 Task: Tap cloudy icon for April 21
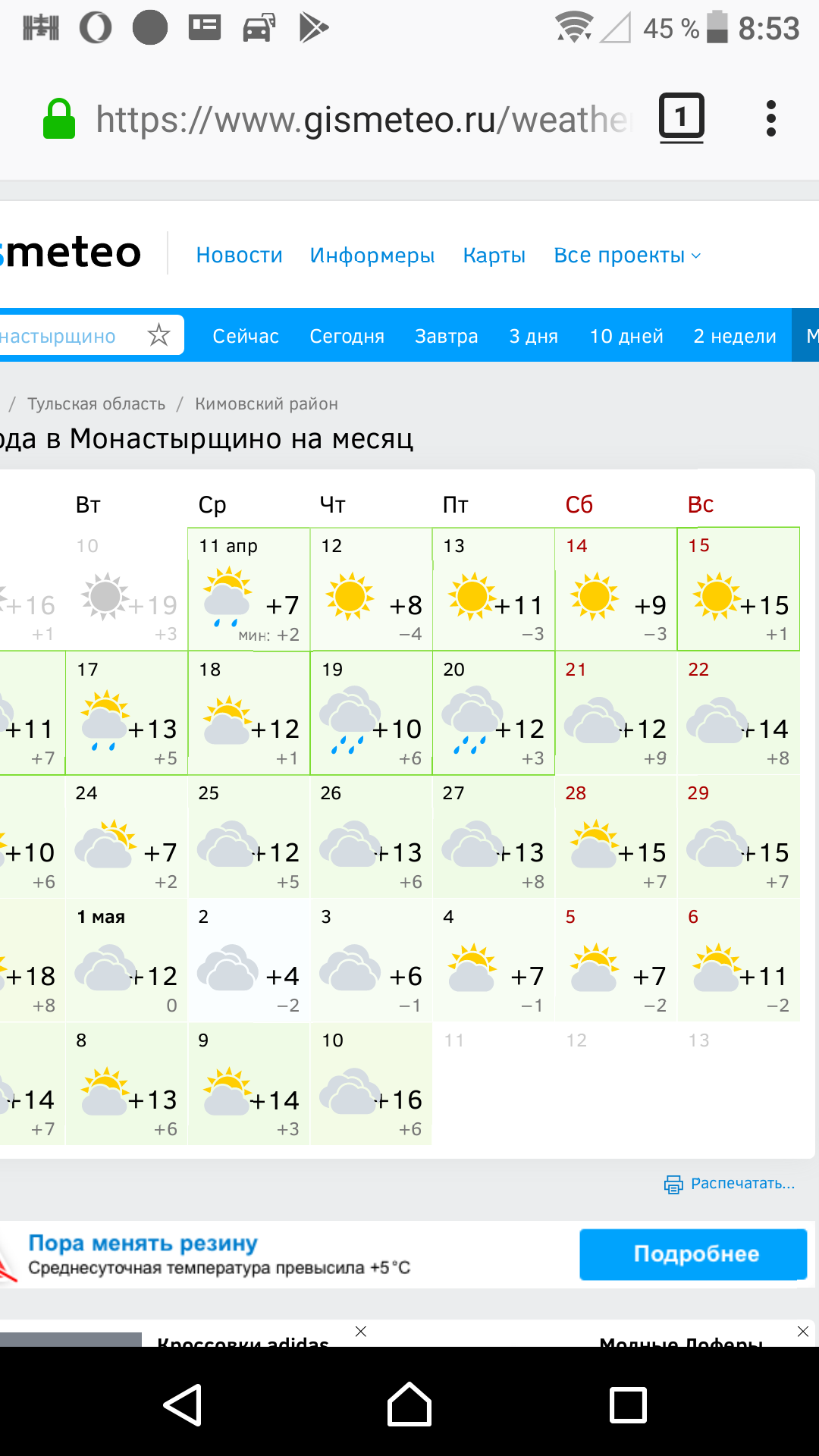595,720
